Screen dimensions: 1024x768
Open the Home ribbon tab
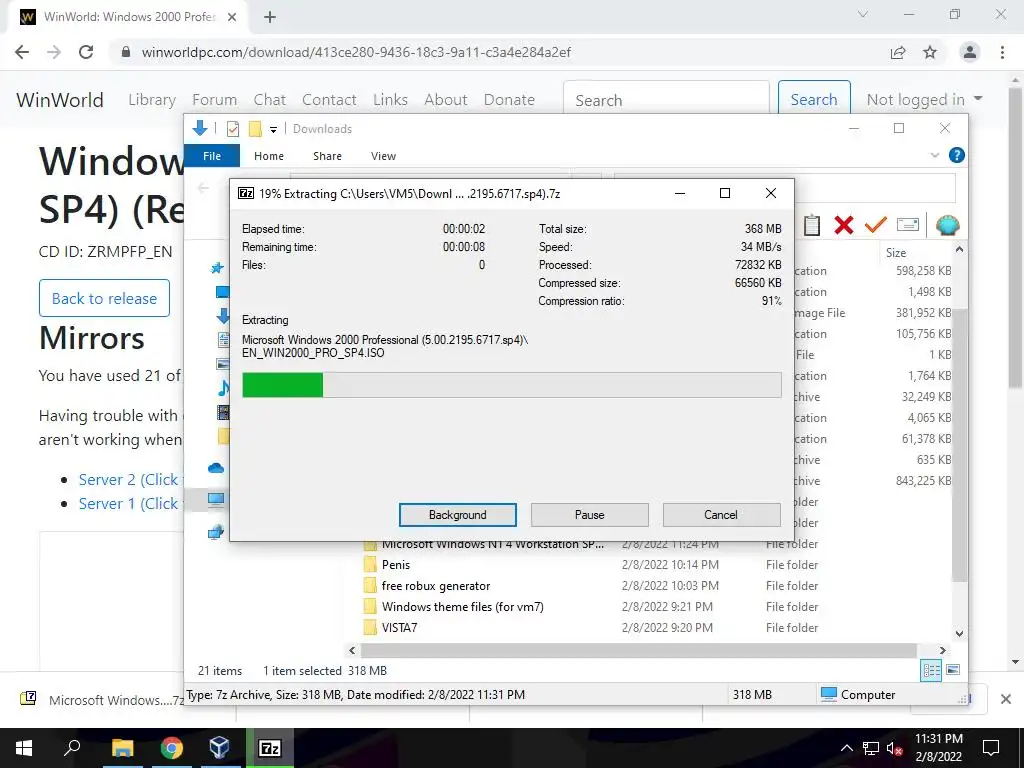[x=269, y=156]
